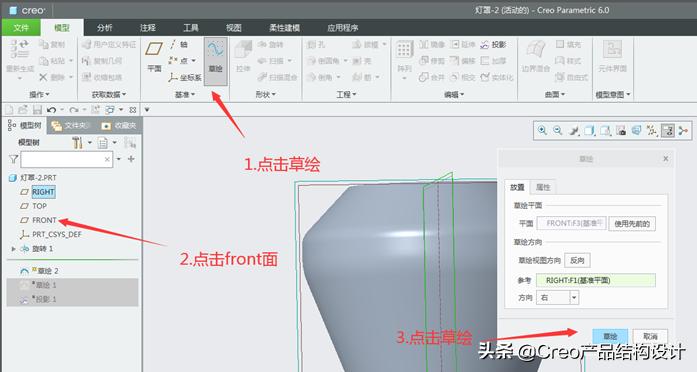
Task: Click the plus icon beside tree search box
Action: coord(131,159)
